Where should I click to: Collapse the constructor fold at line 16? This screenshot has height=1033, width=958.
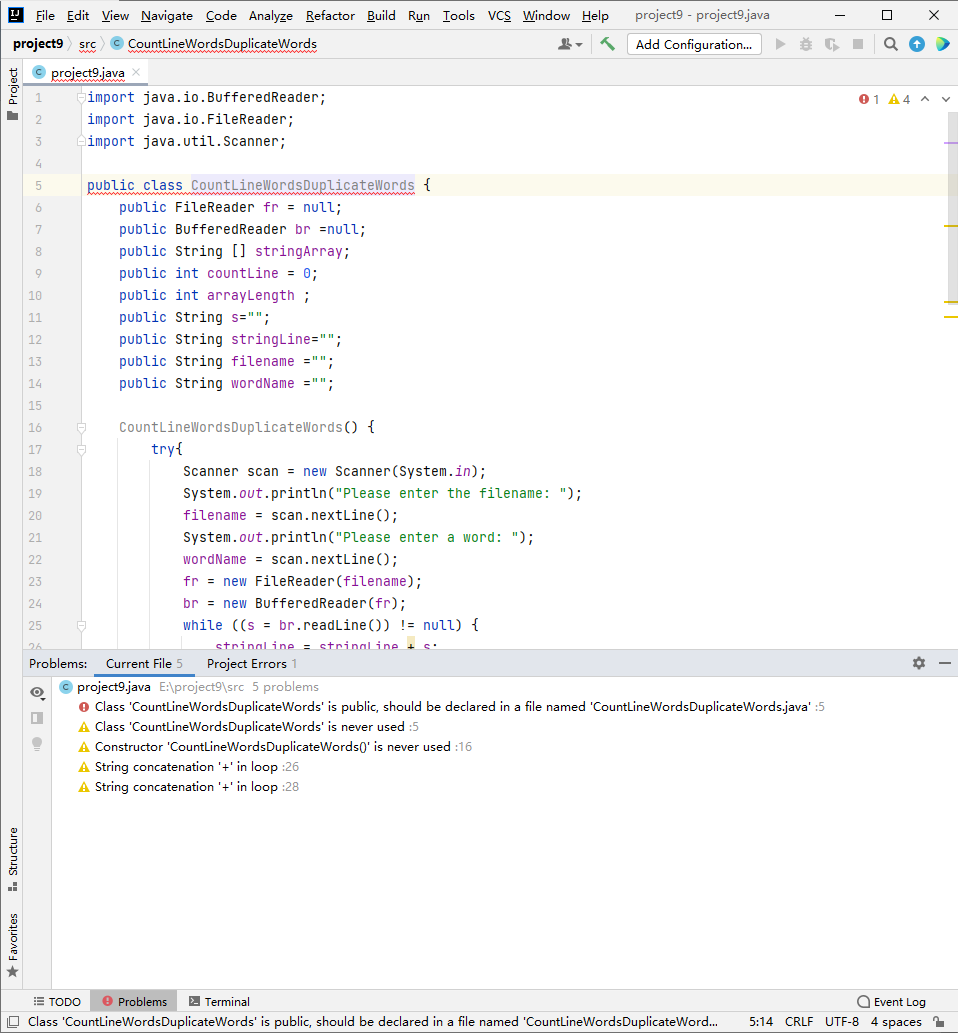pos(81,428)
